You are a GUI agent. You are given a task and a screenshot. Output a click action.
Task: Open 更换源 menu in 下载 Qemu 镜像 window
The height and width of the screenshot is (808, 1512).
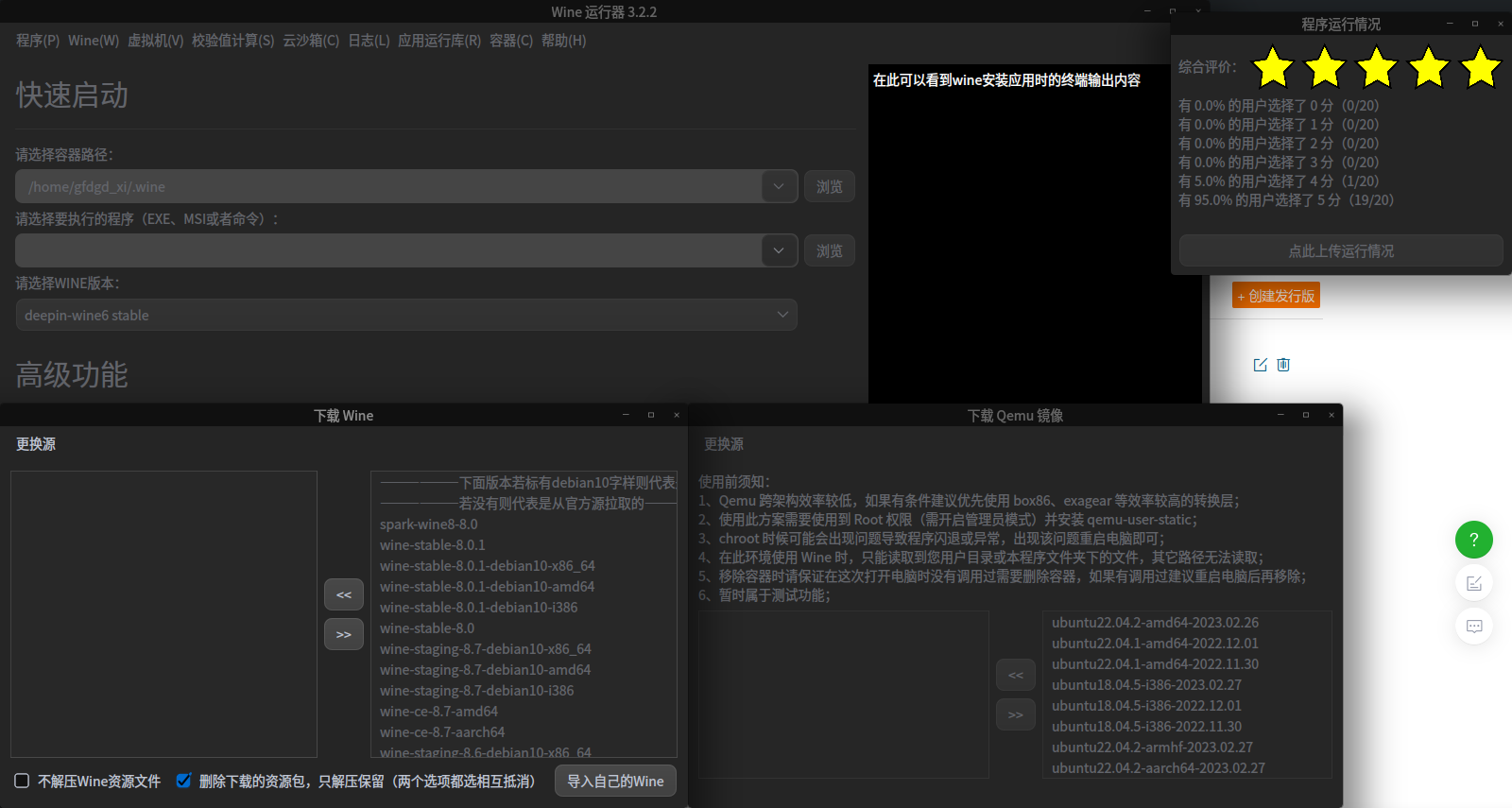tap(724, 444)
